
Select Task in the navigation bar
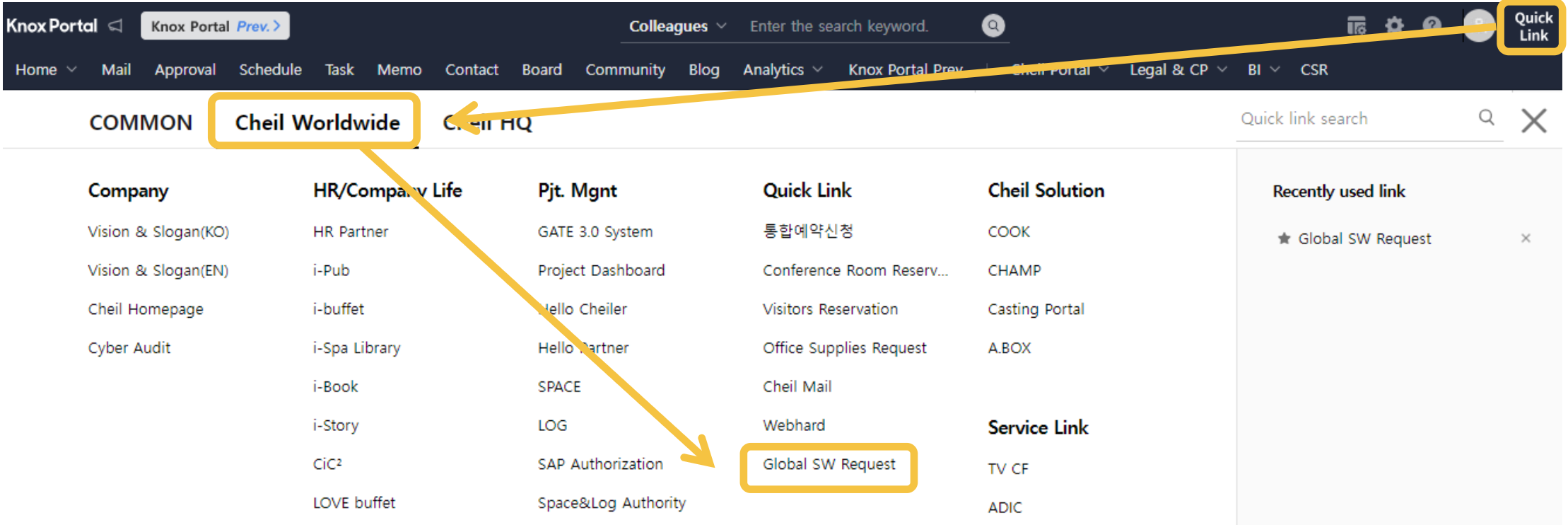(339, 69)
